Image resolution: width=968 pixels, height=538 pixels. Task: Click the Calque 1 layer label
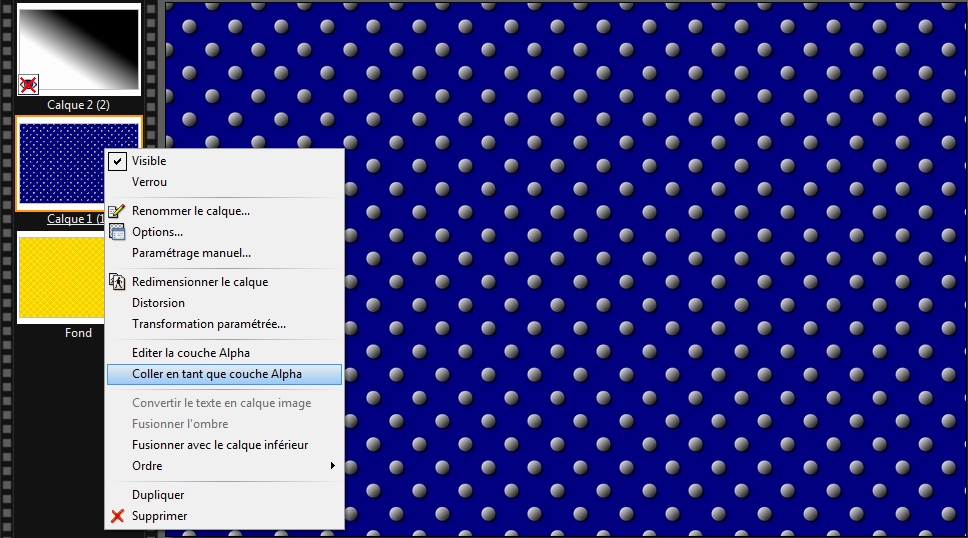tap(75, 219)
